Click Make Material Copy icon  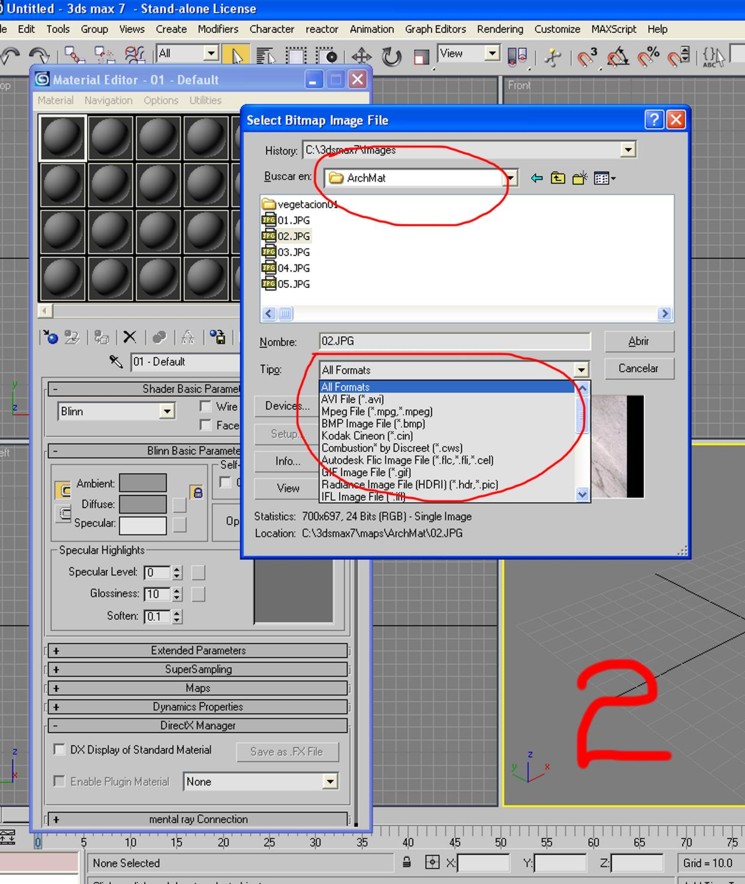(x=160, y=337)
